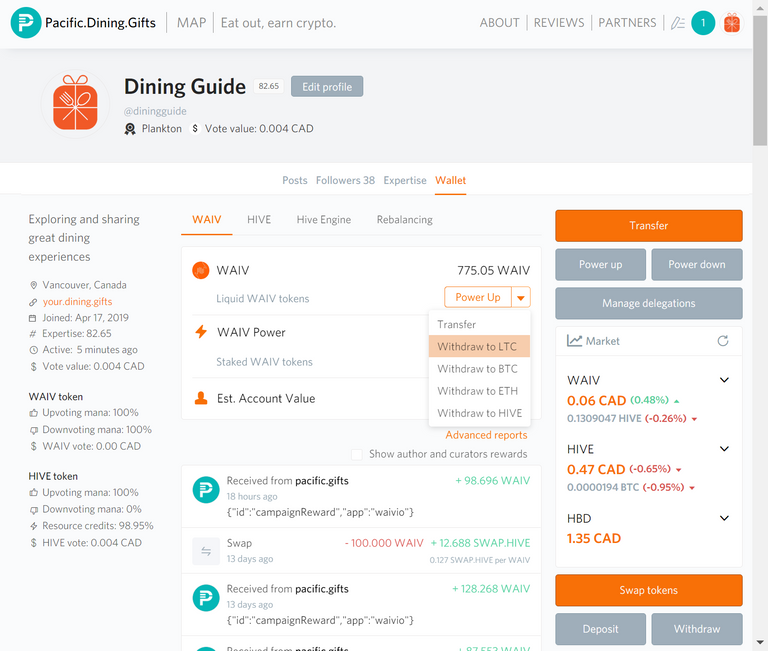Click the orange WAIV token icon
This screenshot has width=768, height=651.
[x=200, y=270]
